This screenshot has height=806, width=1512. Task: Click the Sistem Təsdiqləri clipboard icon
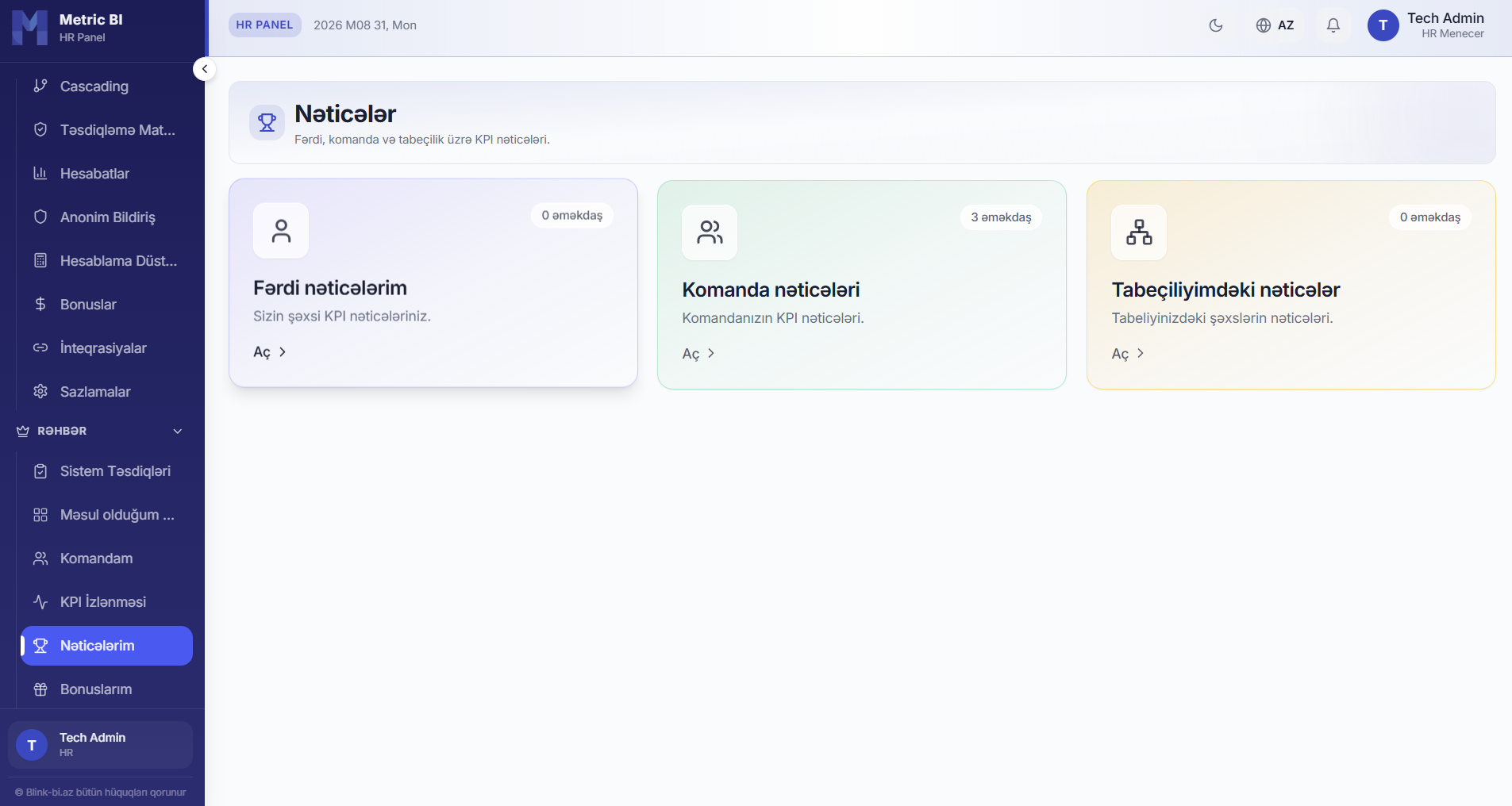pyautogui.click(x=40, y=471)
